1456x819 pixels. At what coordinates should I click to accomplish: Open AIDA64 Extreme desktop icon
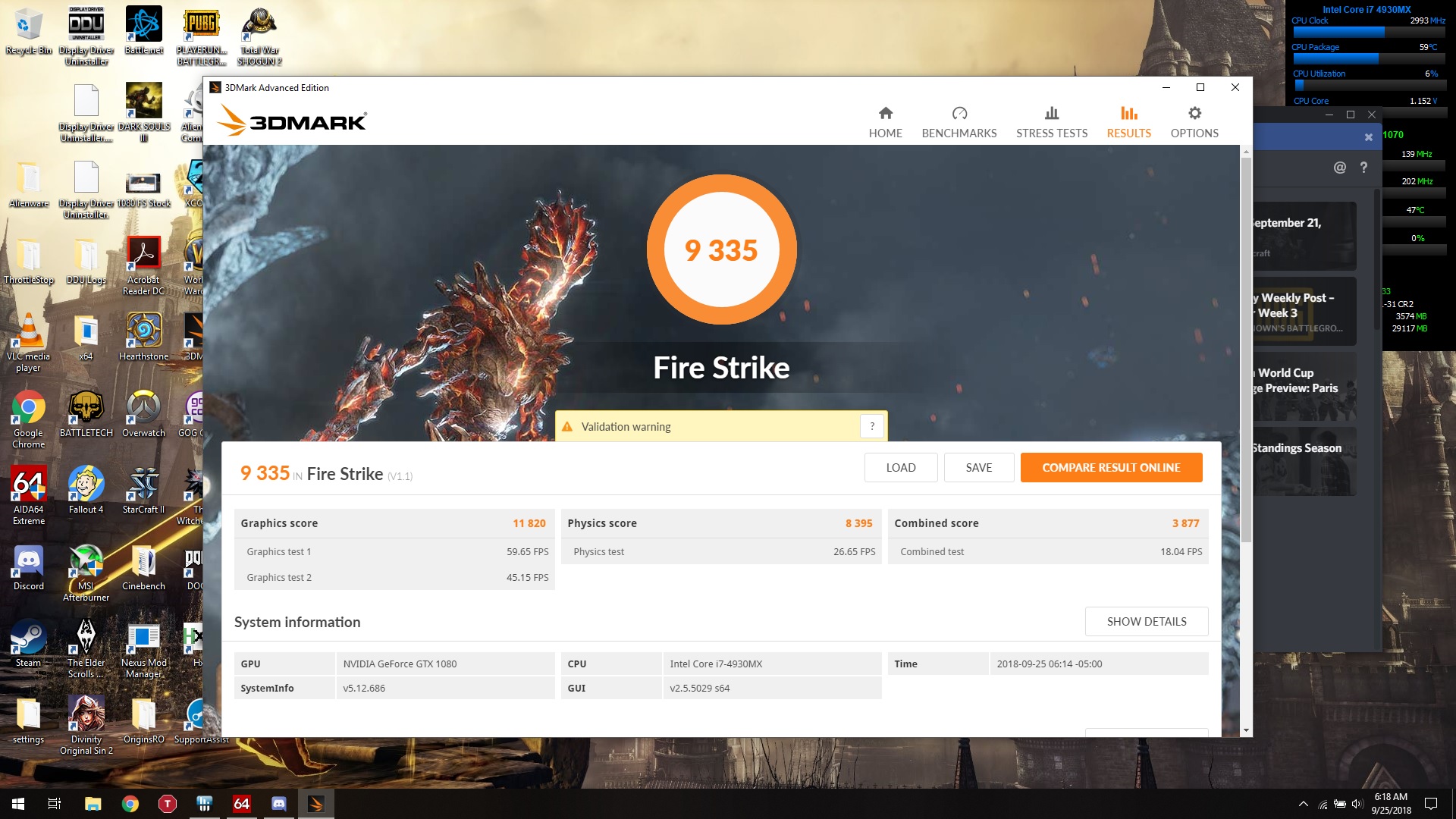click(29, 496)
